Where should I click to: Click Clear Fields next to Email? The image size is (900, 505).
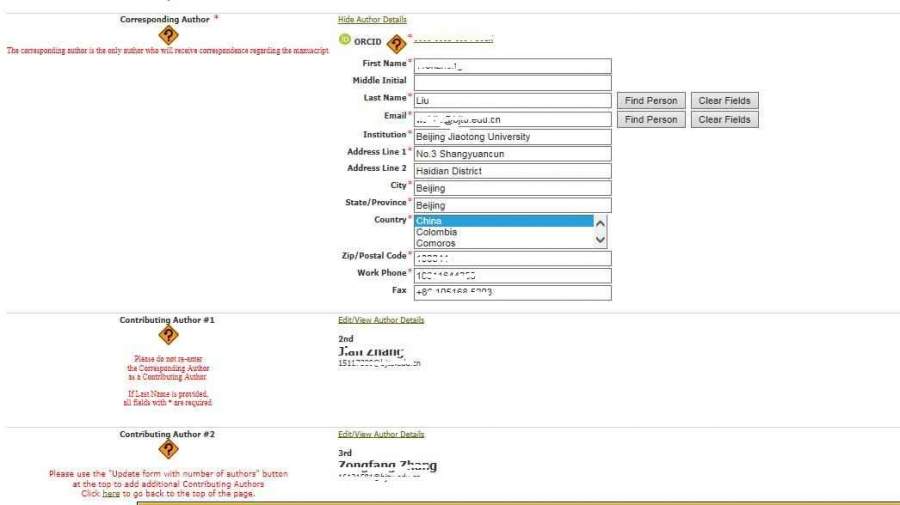(x=724, y=119)
